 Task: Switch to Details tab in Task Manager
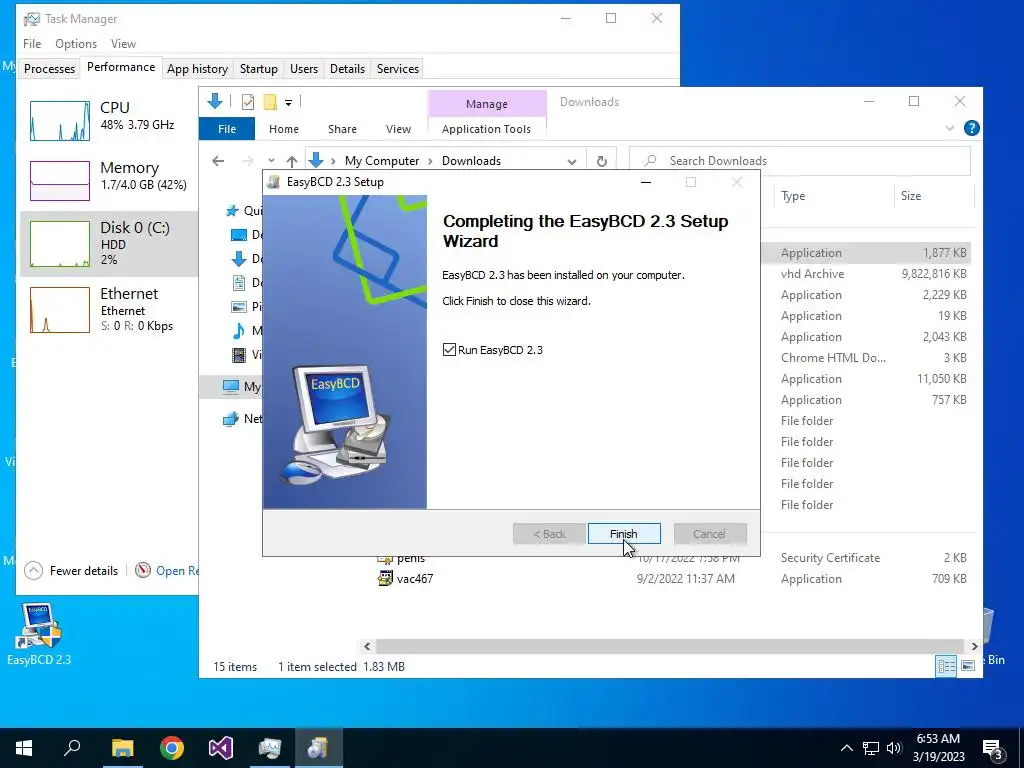coord(347,69)
